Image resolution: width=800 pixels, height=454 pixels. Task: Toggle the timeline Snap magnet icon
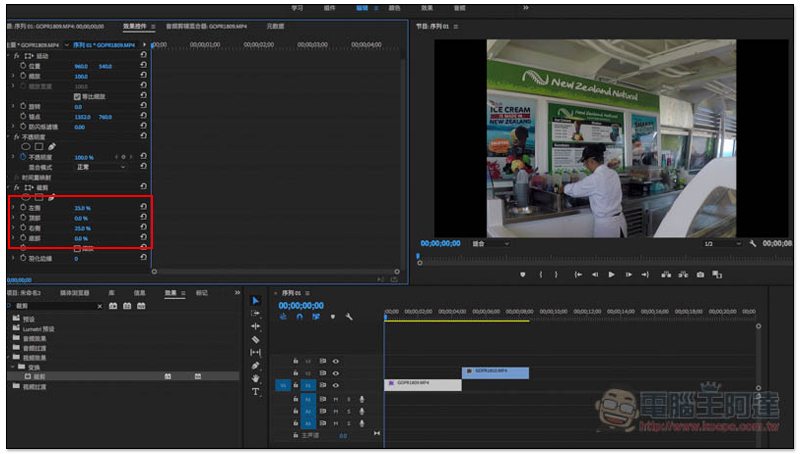click(x=299, y=317)
